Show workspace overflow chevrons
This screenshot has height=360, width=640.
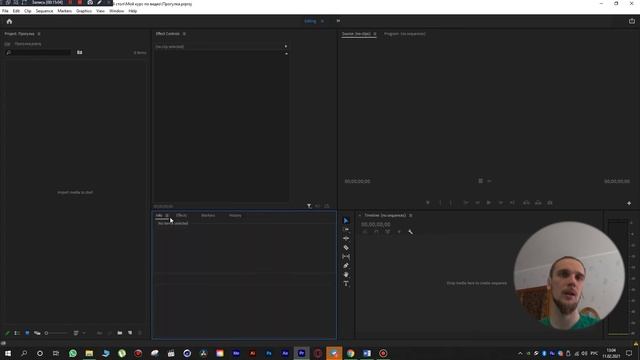(338, 21)
